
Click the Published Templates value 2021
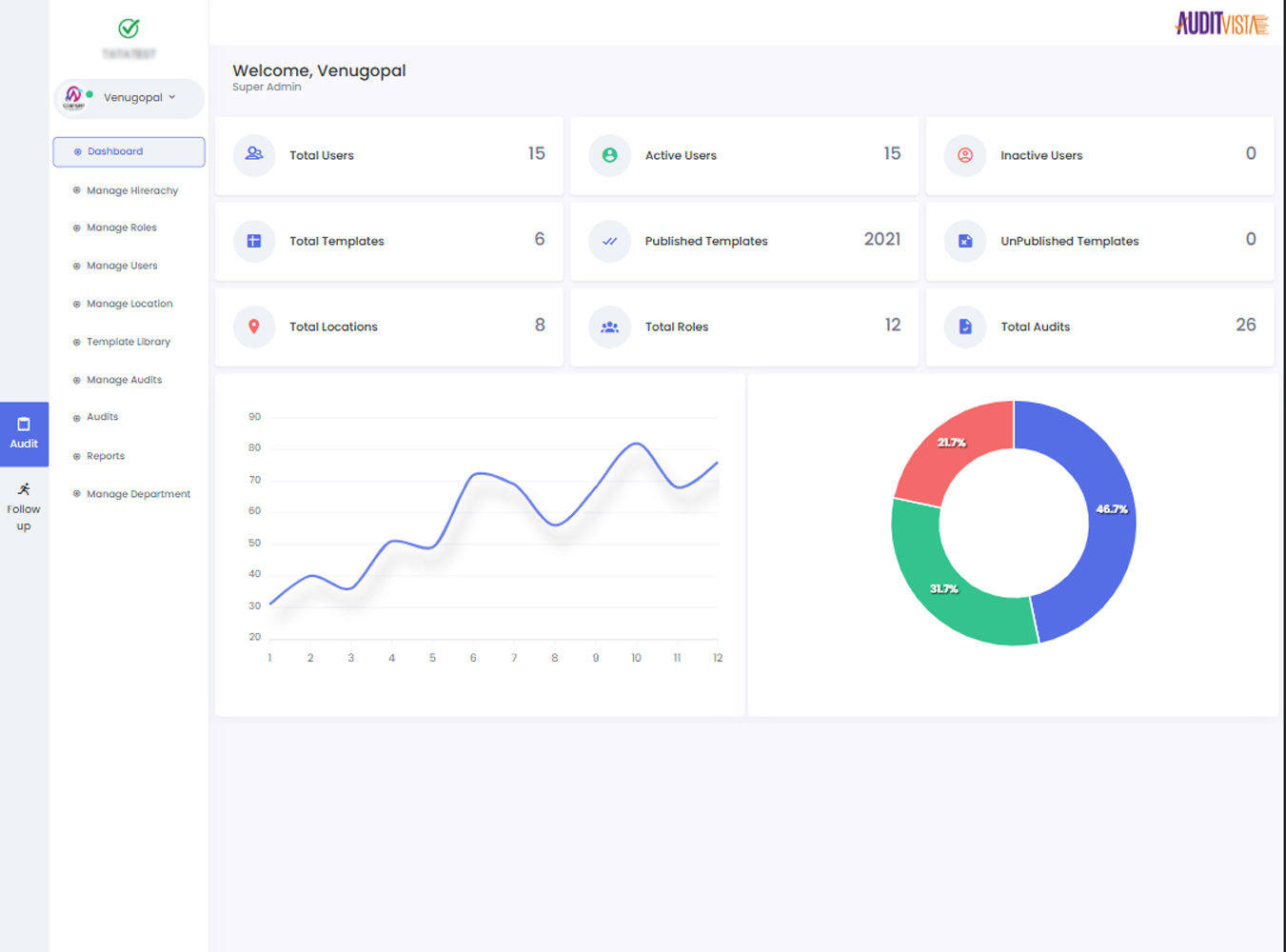pos(882,239)
